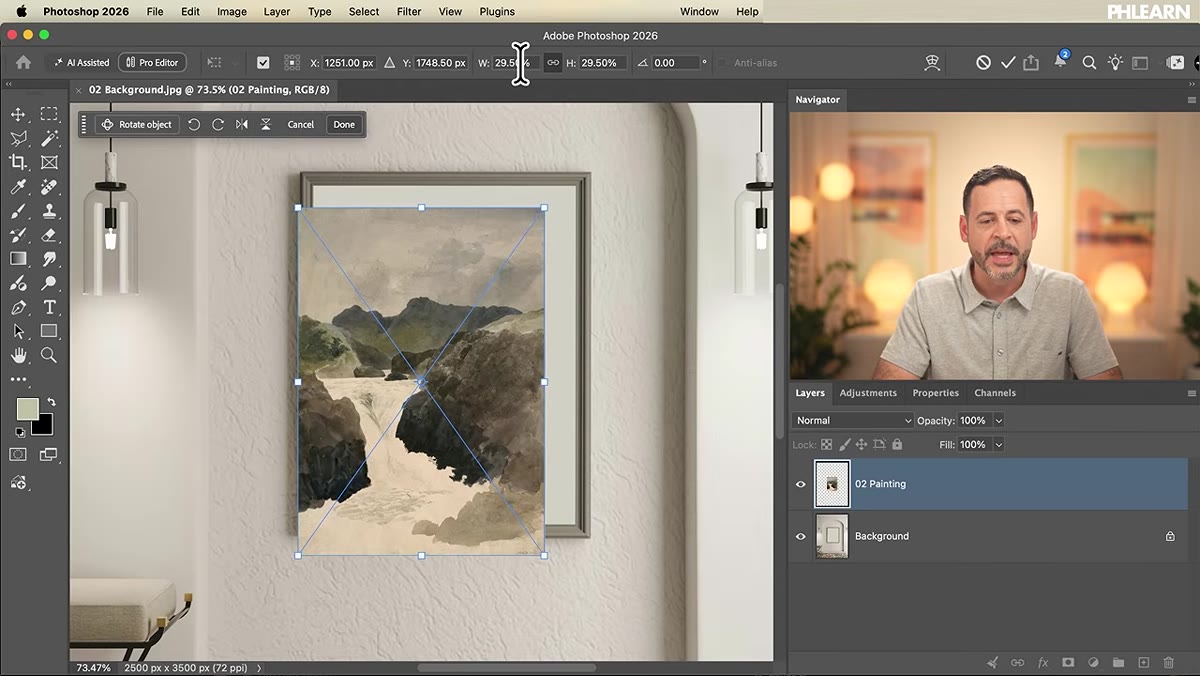Screen dimensions: 1200x676
Task: Rotate 90 degrees counterclockwise in transform bar
Action: tap(194, 125)
